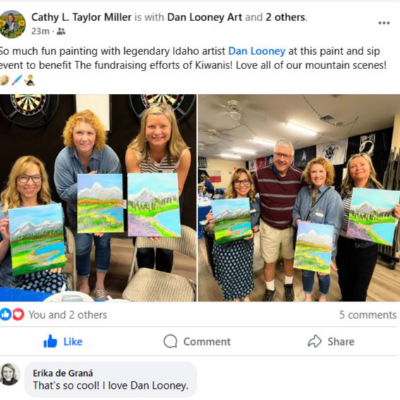This screenshot has width=400, height=400.
Task: Open the right group photo with man
Action: tap(299, 198)
